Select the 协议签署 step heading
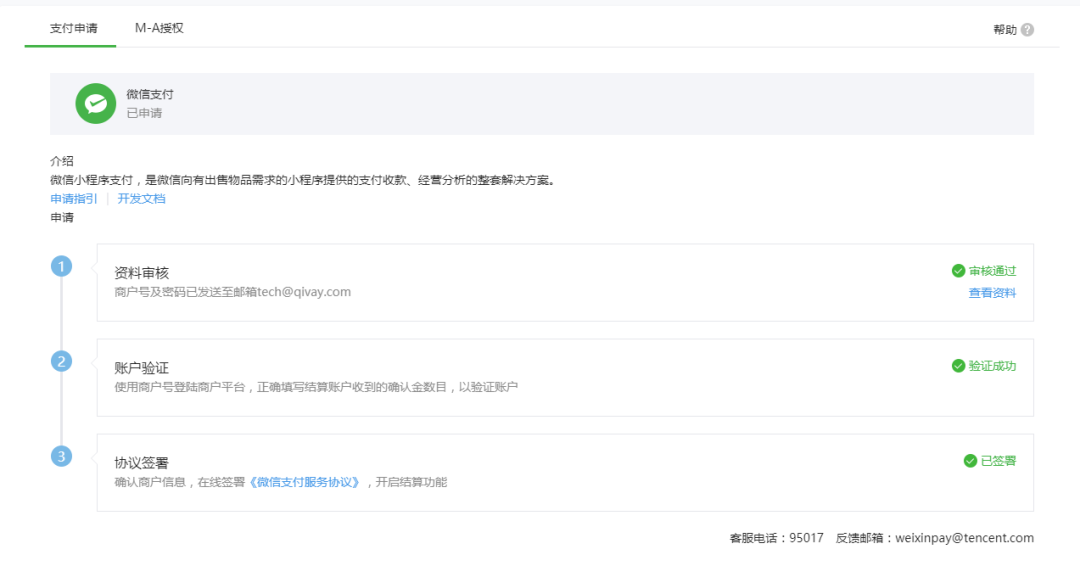Screen dimensions: 1080x566 141,463
